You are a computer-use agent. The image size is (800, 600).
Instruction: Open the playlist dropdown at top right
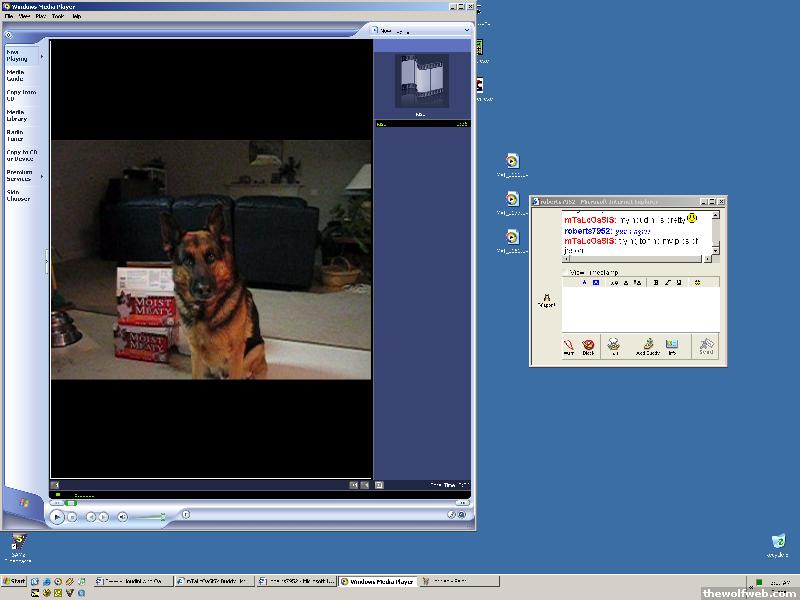(x=466, y=31)
